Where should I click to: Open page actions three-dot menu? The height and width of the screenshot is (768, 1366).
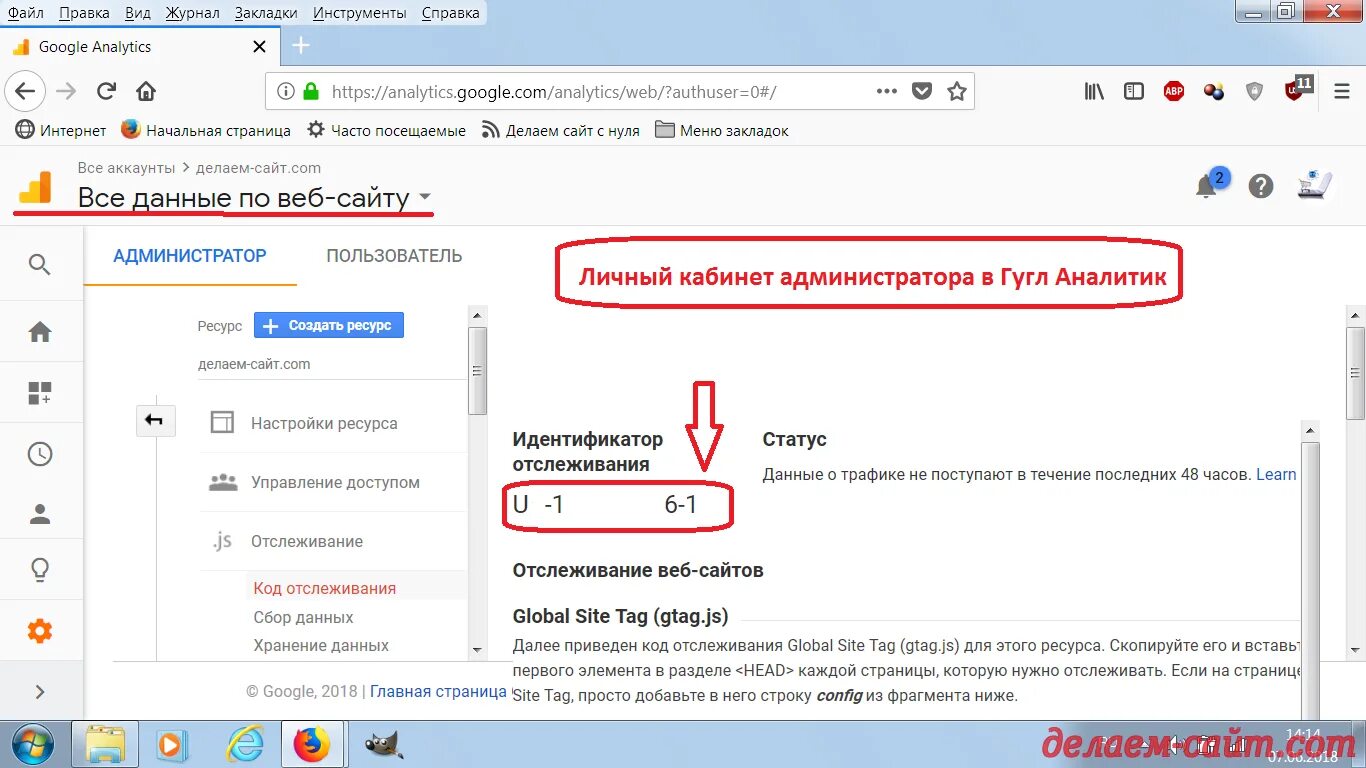[887, 91]
